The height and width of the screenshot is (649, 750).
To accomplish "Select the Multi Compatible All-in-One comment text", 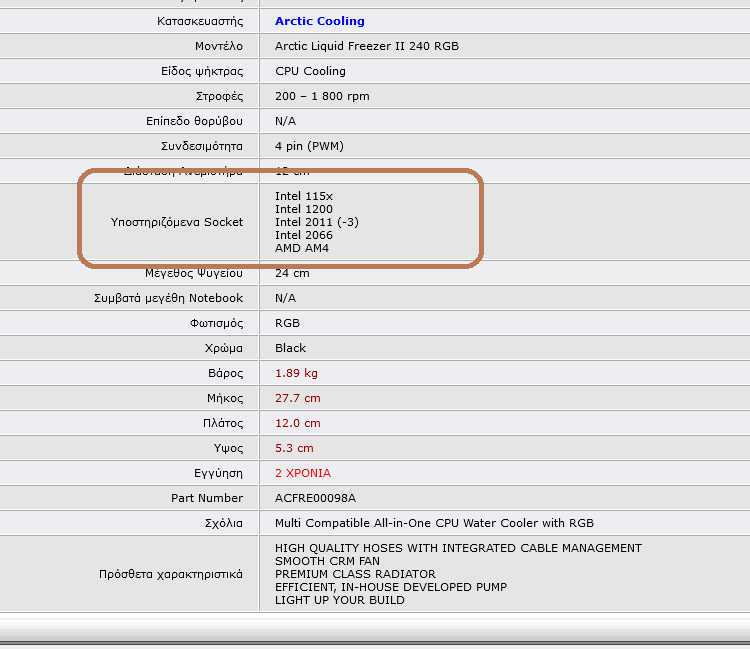I will point(434,523).
